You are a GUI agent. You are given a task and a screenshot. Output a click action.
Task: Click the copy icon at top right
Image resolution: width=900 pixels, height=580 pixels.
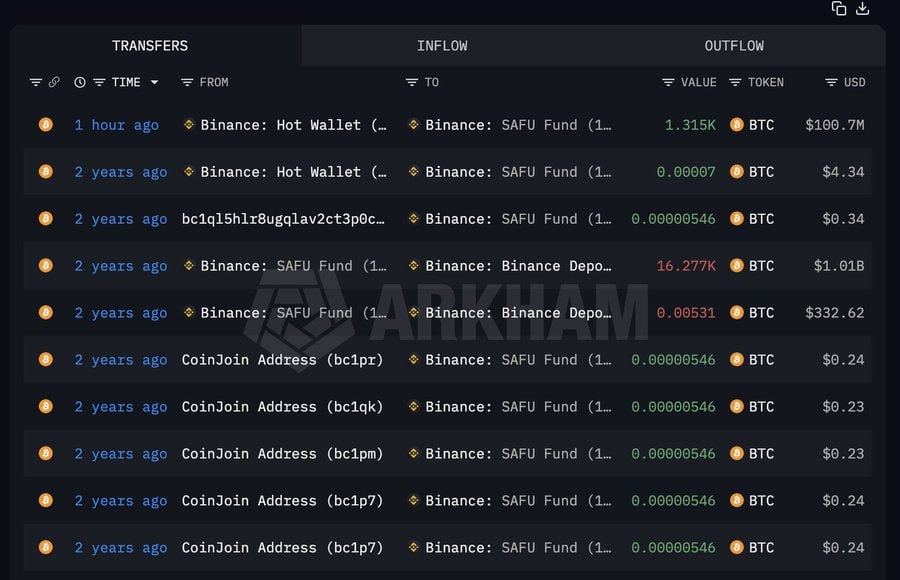coord(839,9)
